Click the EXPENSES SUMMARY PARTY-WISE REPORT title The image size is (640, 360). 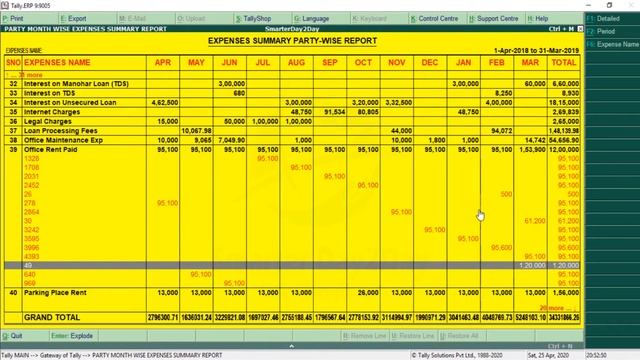click(292, 41)
